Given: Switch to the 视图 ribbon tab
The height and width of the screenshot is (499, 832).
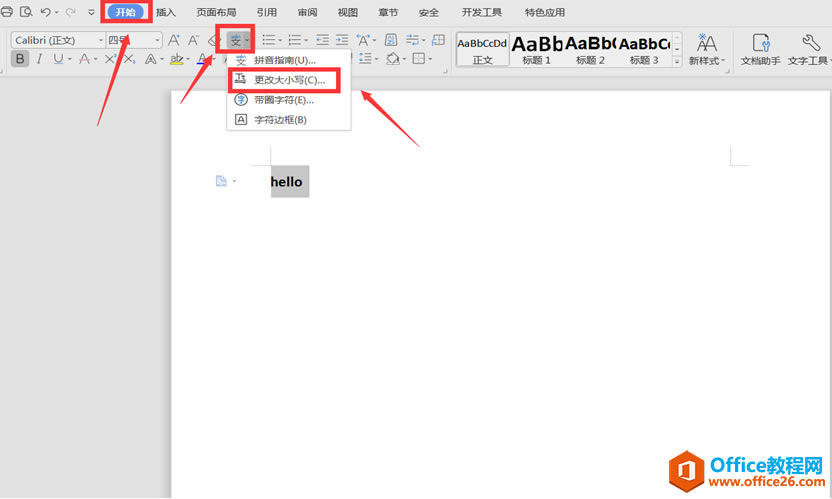Looking at the screenshot, I should [348, 12].
